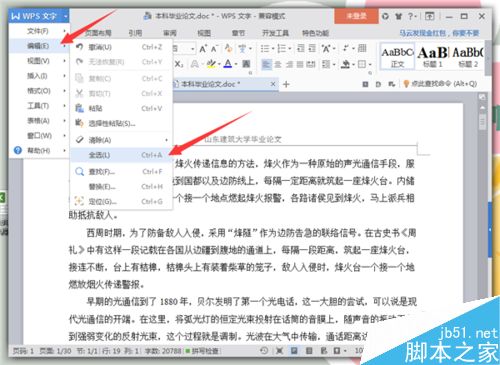Screen dimensions: 500x365
Task: Click the Show/hide table grid icon
Action: click(362, 48)
